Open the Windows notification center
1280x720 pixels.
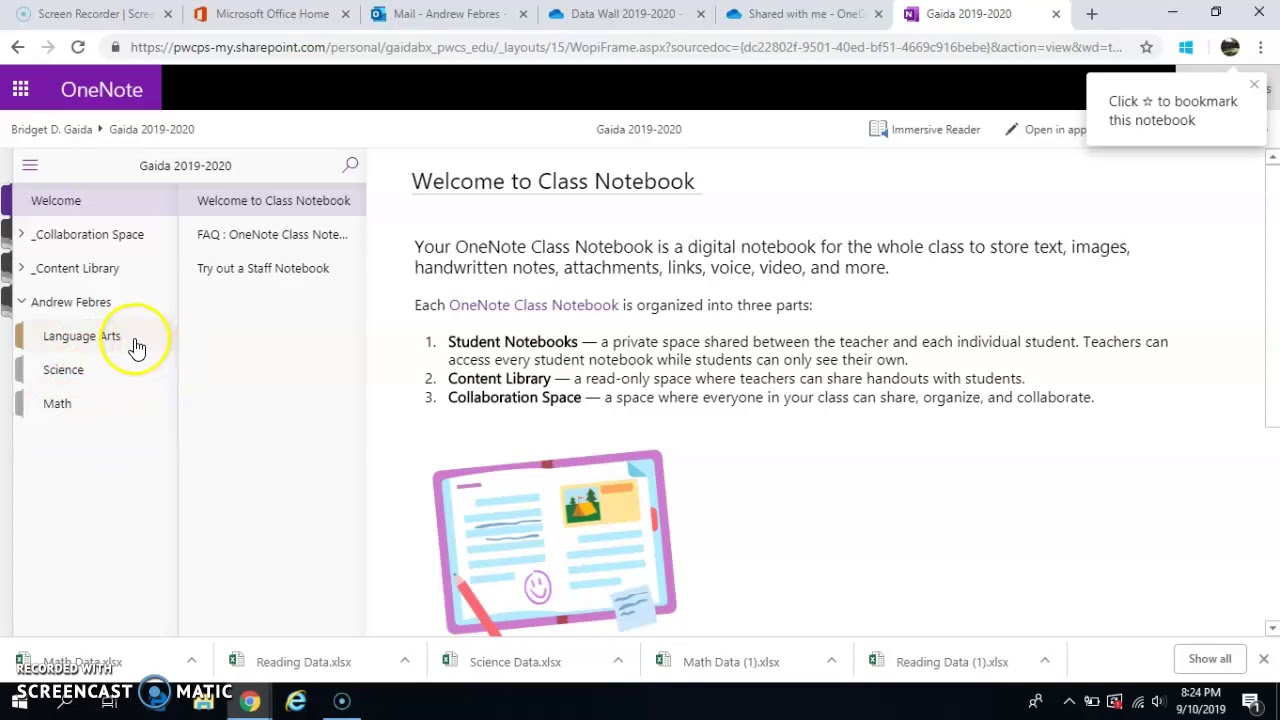[1252, 702]
